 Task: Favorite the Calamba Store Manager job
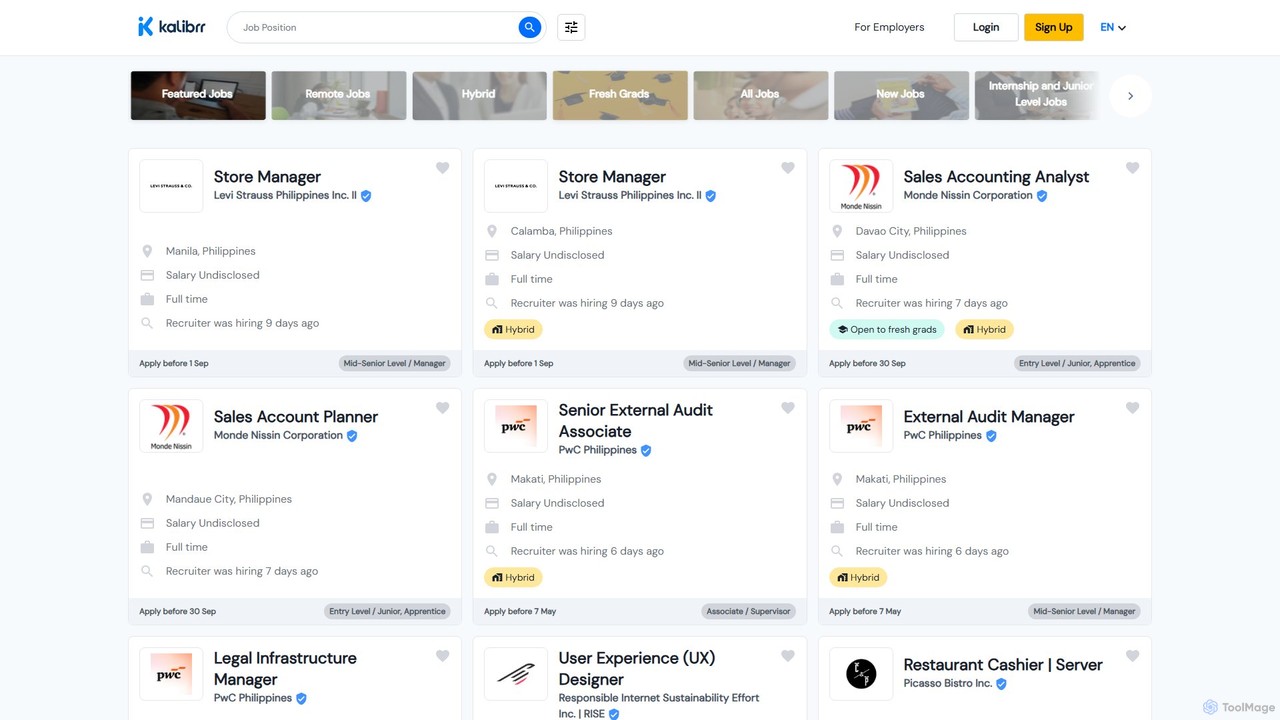click(788, 168)
